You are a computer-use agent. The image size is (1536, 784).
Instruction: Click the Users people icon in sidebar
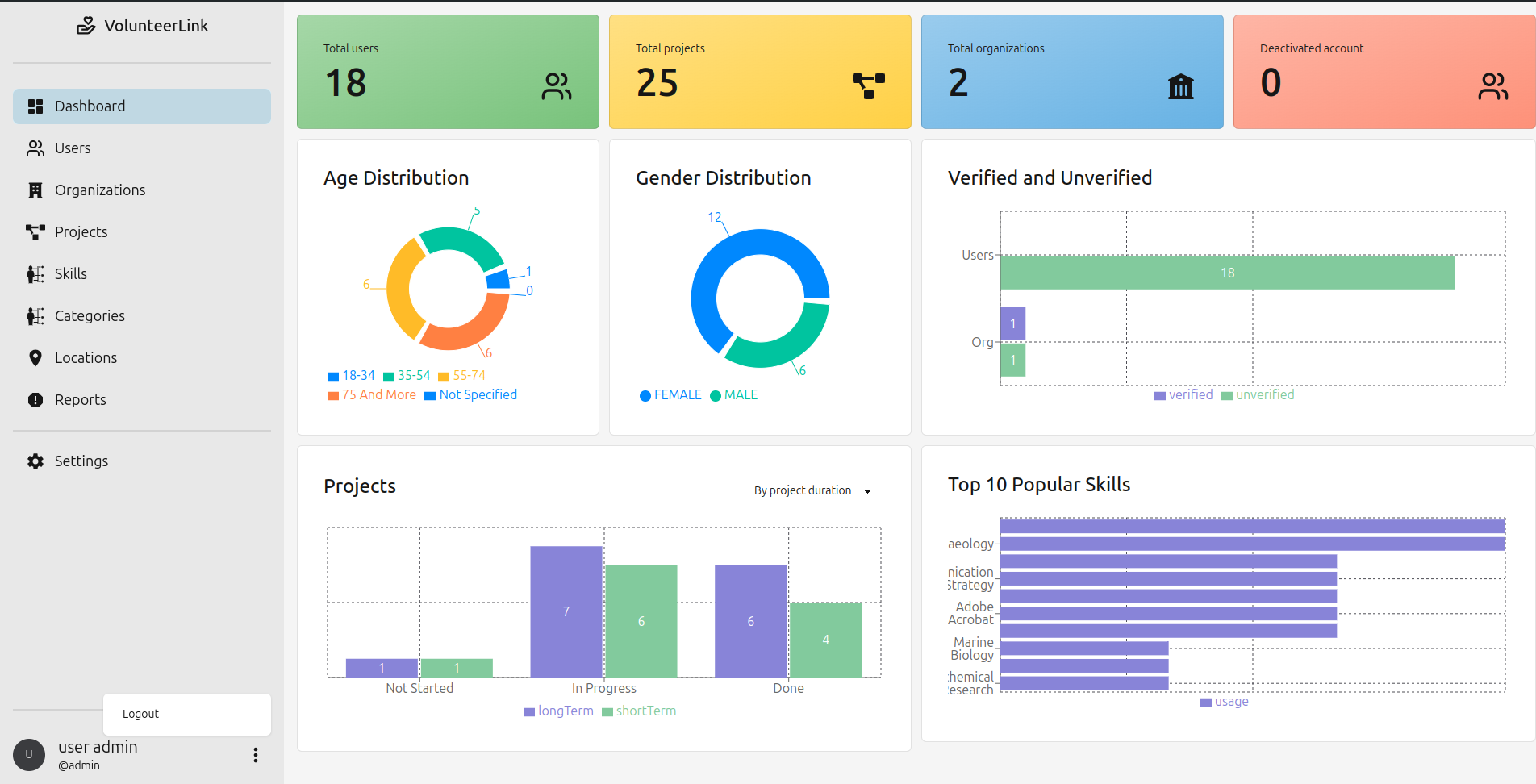(x=35, y=148)
